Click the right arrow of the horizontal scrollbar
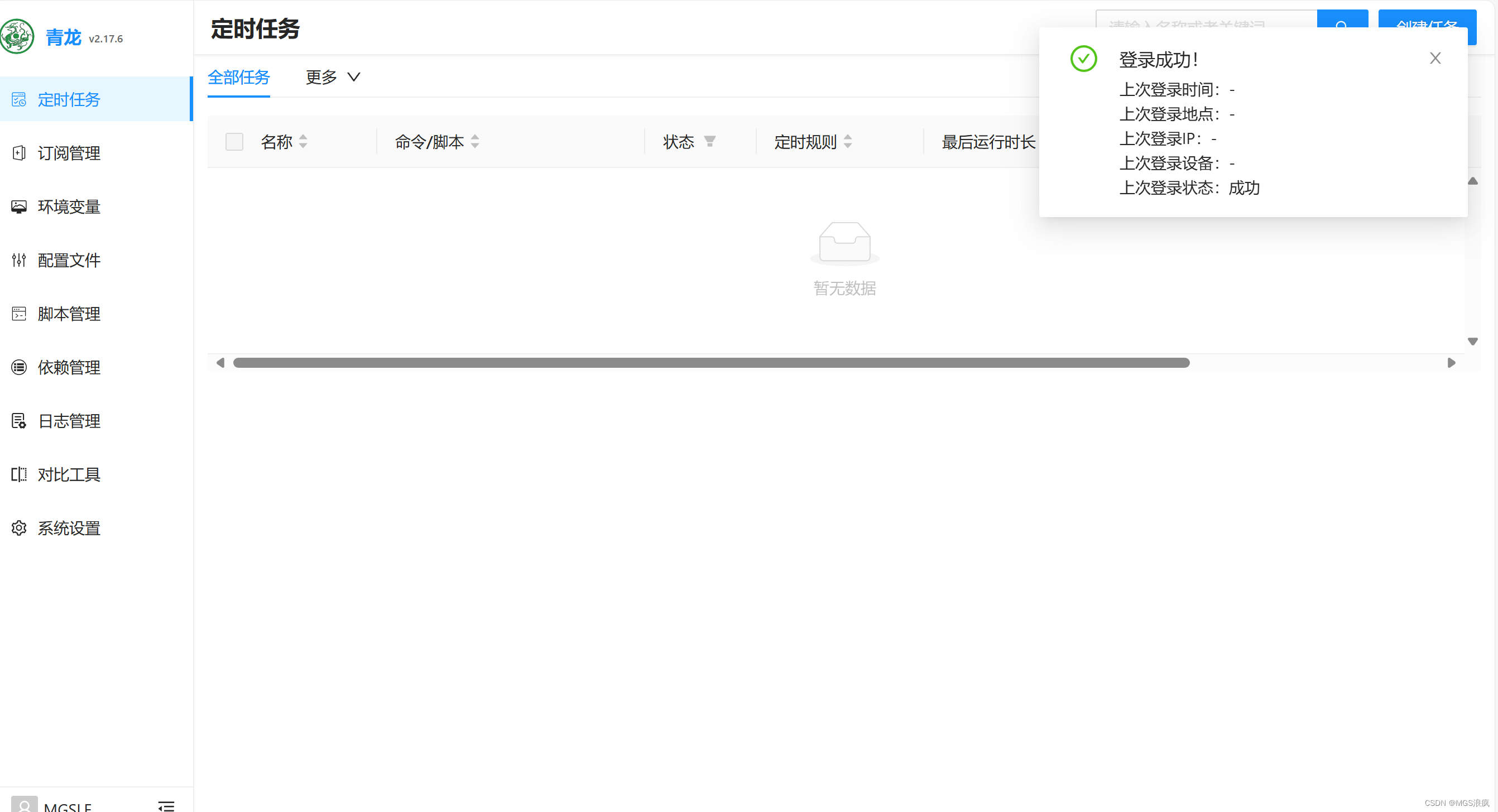This screenshot has height=812, width=1498. 1451,362
